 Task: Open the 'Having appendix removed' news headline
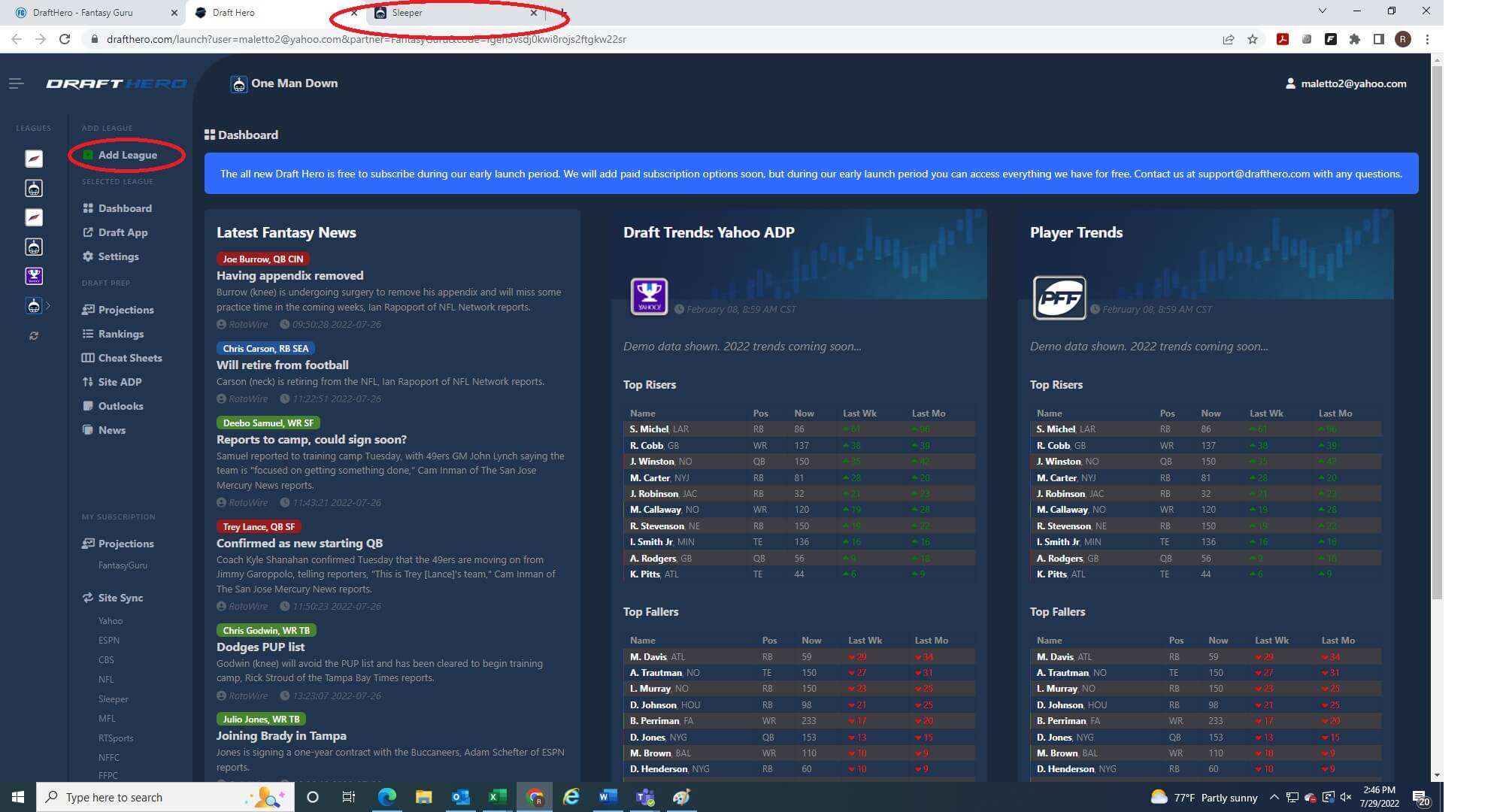point(289,276)
